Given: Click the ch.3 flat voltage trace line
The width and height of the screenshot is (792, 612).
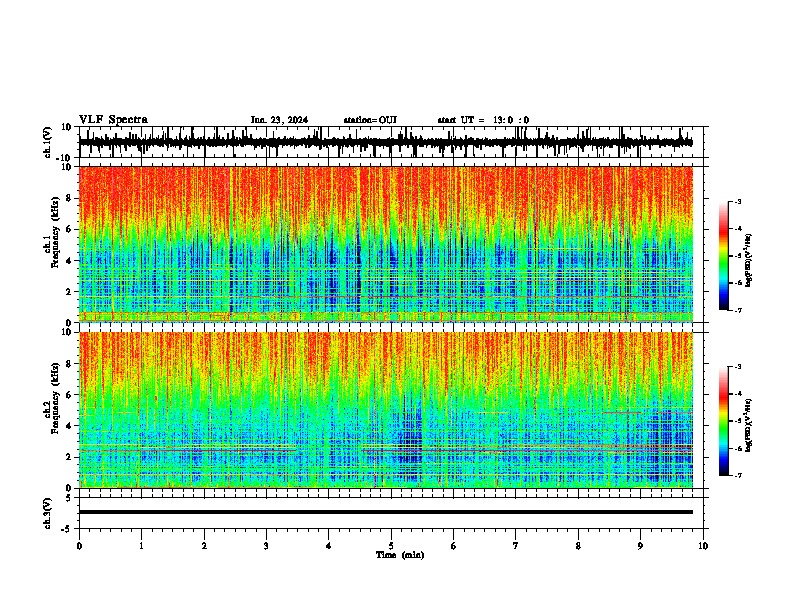Looking at the screenshot, I should pos(386,512).
